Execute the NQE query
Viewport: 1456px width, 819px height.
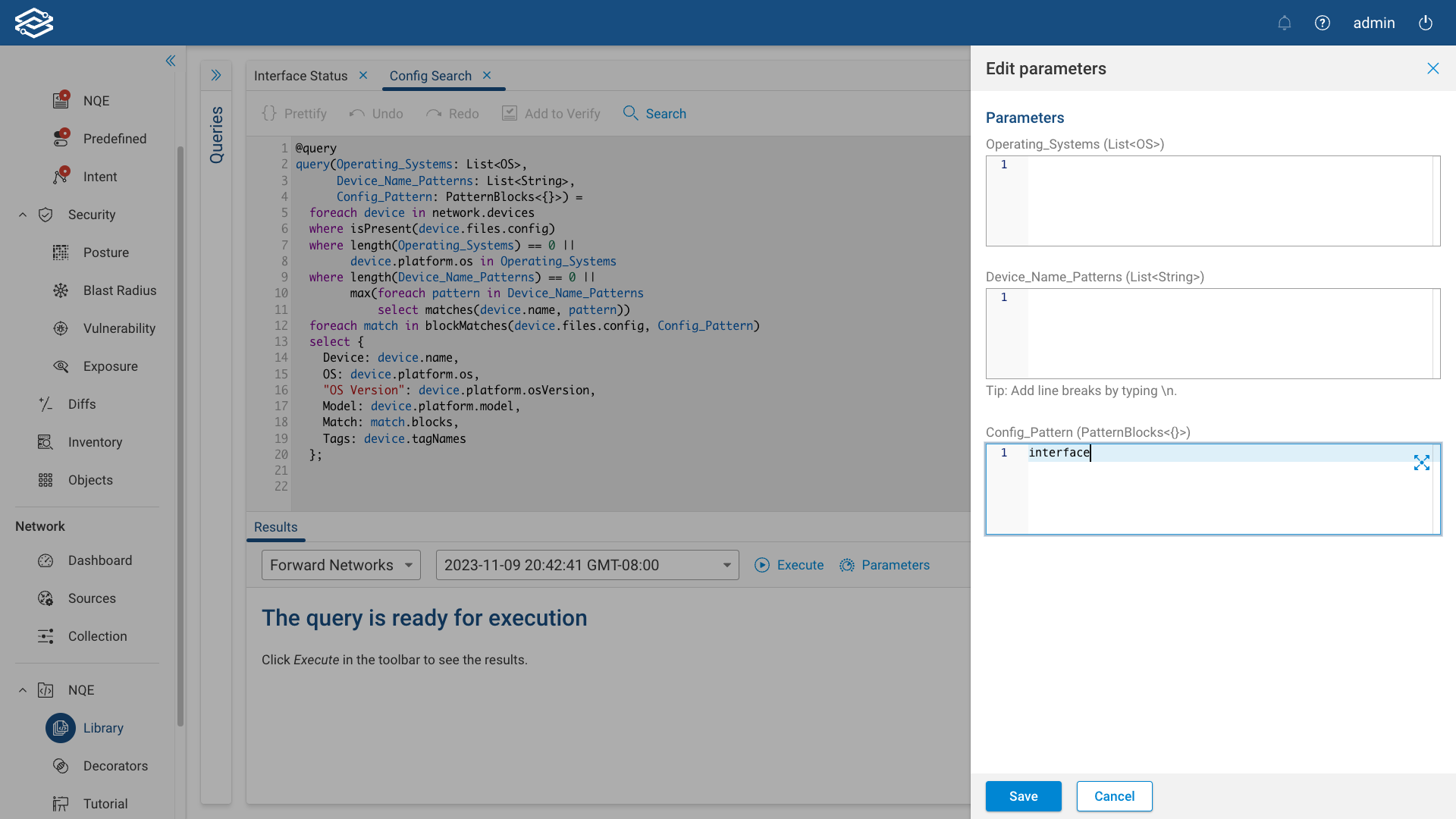pyautogui.click(x=789, y=565)
